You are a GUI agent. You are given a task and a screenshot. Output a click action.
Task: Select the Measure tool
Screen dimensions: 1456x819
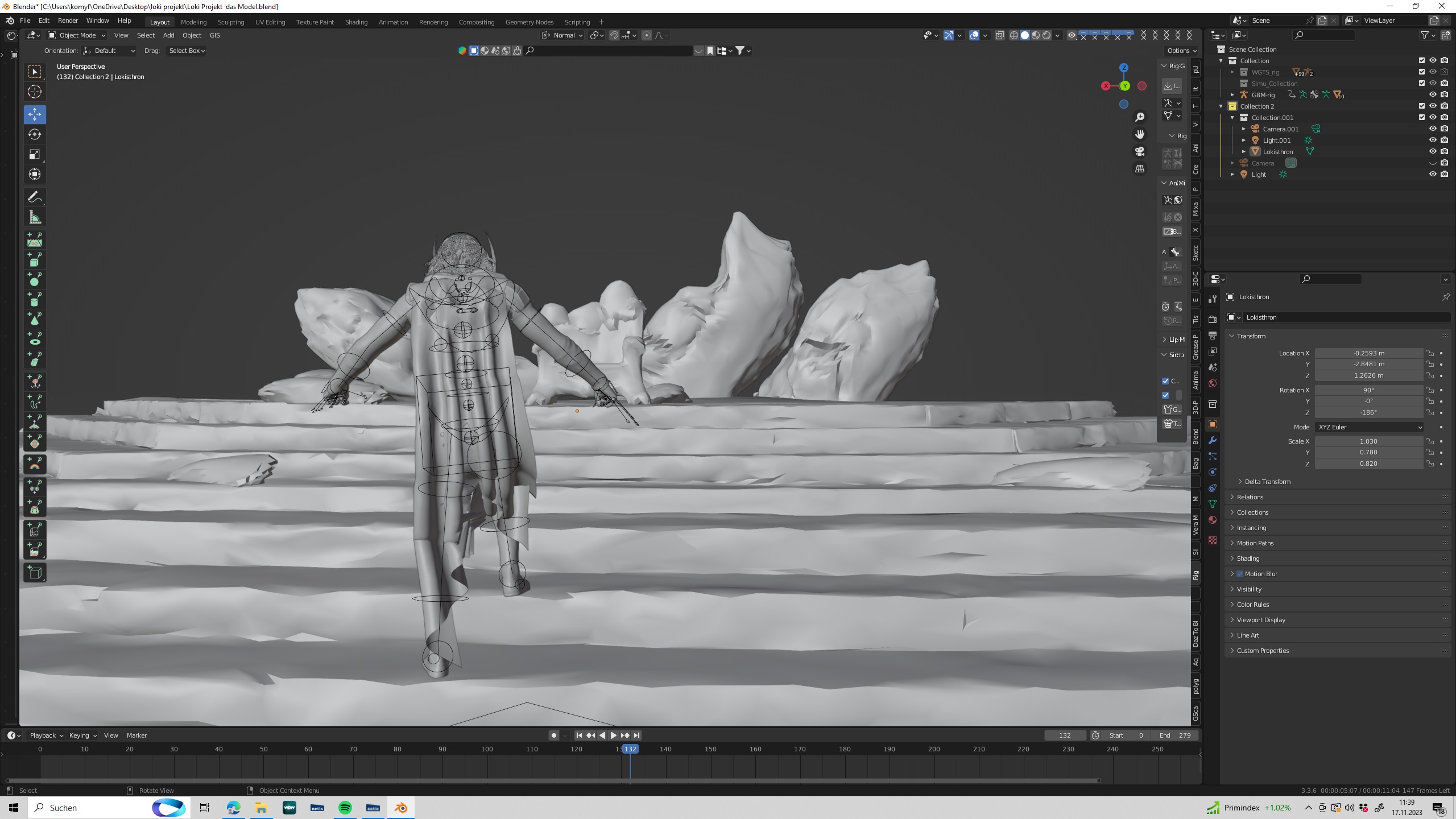(35, 217)
